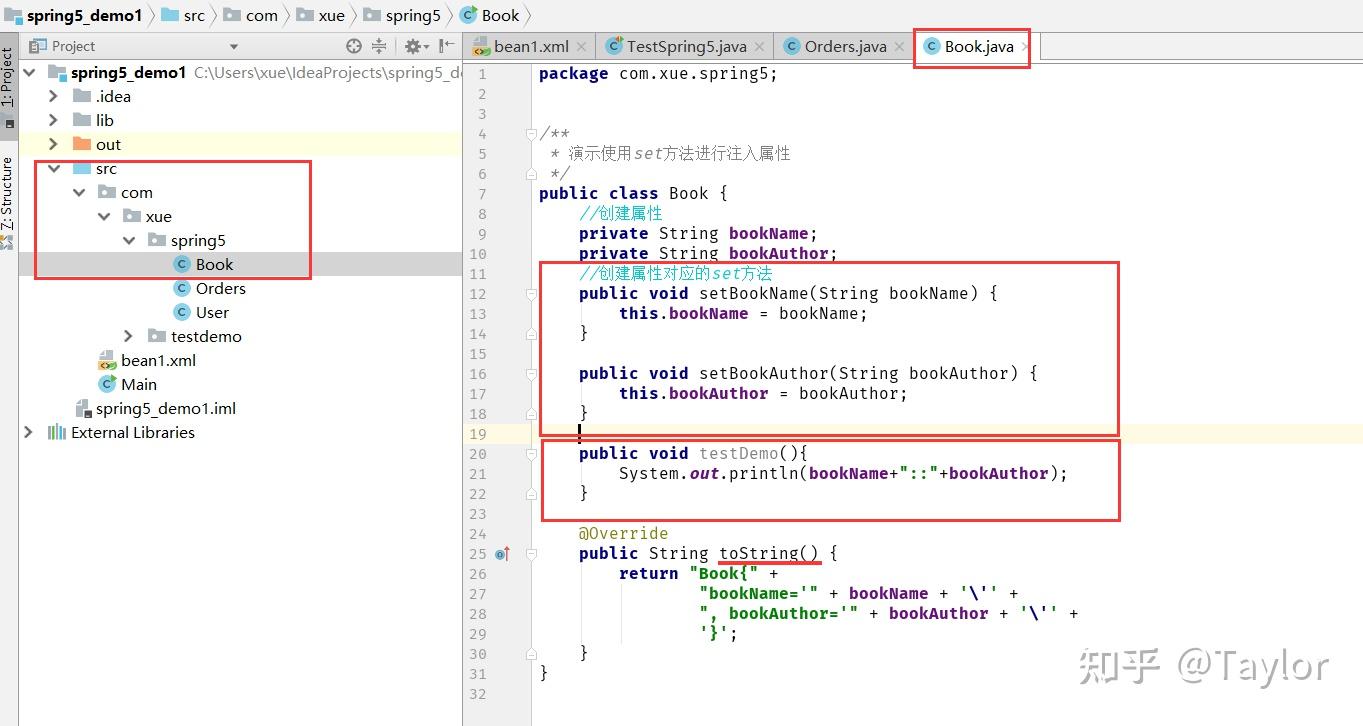The height and width of the screenshot is (726, 1363).
Task: Click the package com.xue.spring5 declaration line
Action: coord(658,73)
